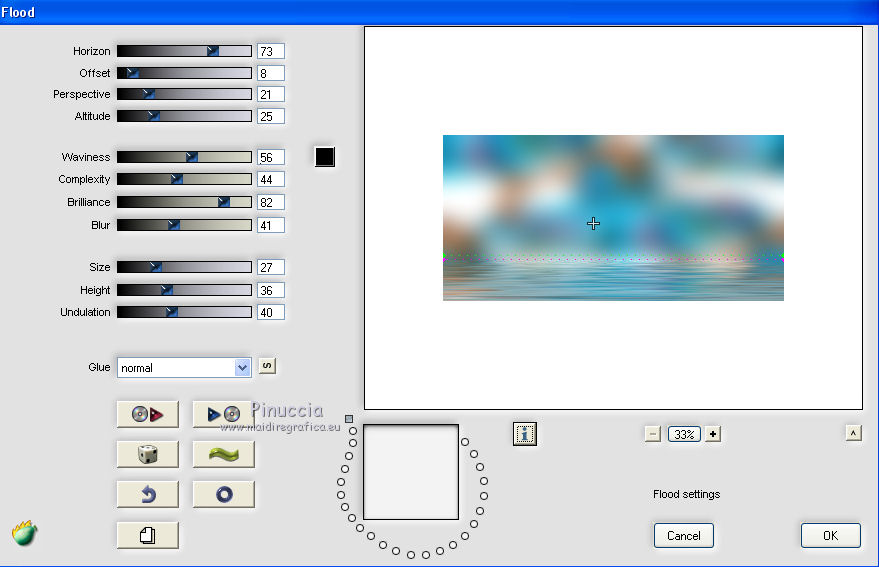The image size is (879, 567).
Task: Click the Brilliance slider
Action: (x=184, y=202)
